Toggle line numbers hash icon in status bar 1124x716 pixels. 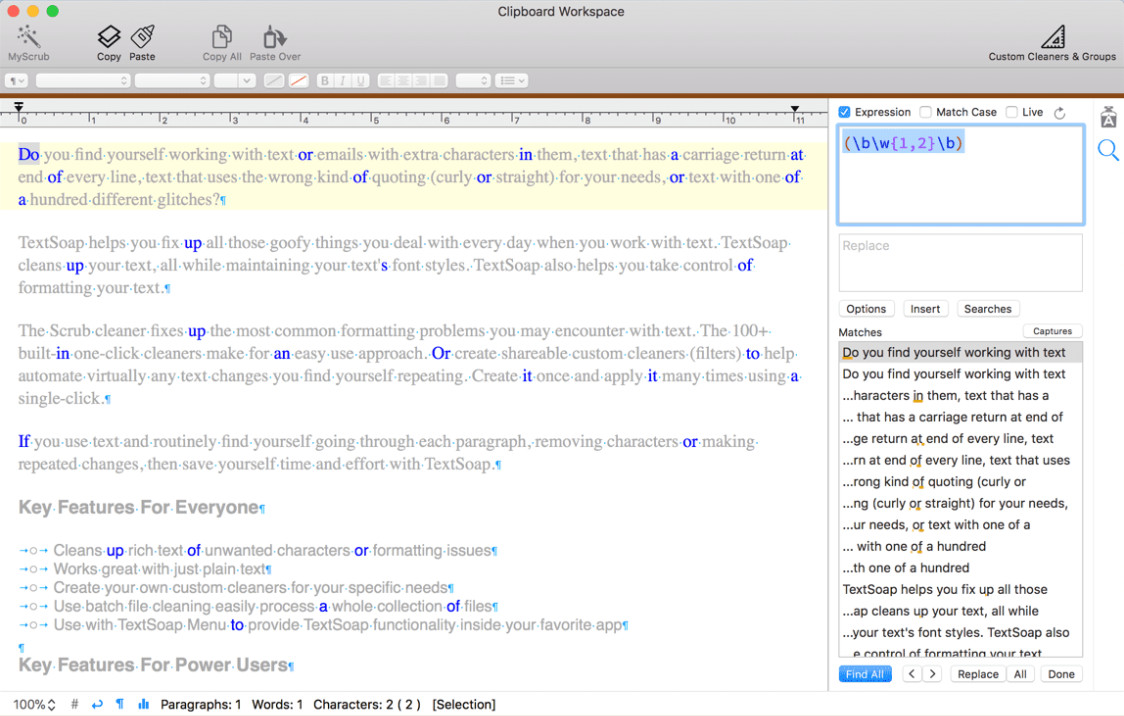75,704
